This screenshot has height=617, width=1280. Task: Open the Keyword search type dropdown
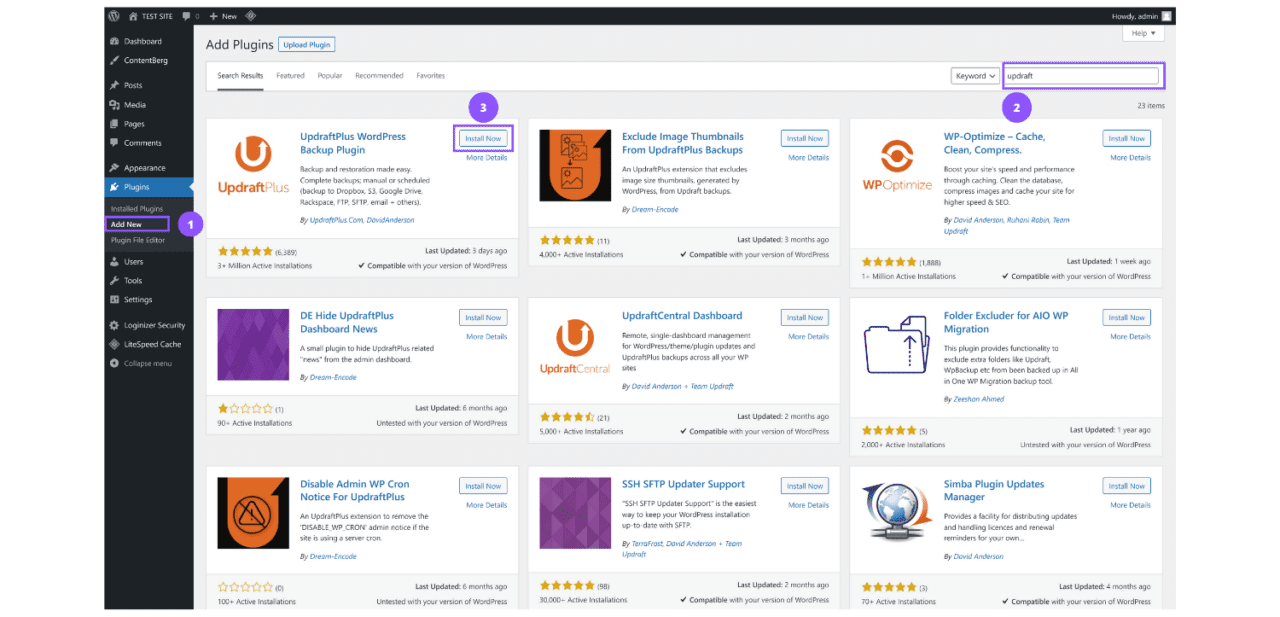[x=975, y=76]
